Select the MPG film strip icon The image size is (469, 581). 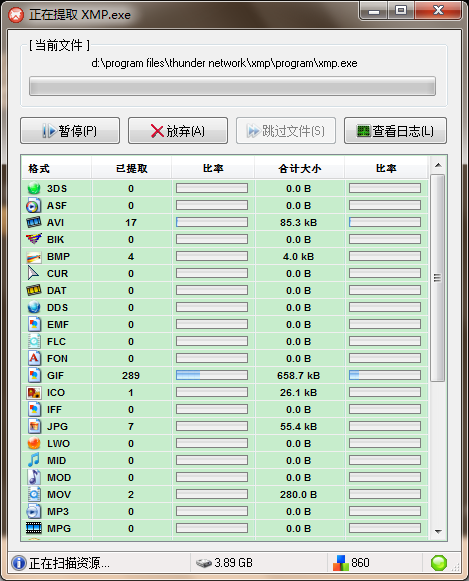click(34, 528)
